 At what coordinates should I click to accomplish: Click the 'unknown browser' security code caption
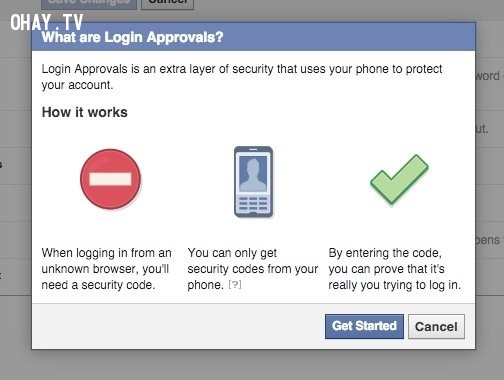tap(107, 269)
